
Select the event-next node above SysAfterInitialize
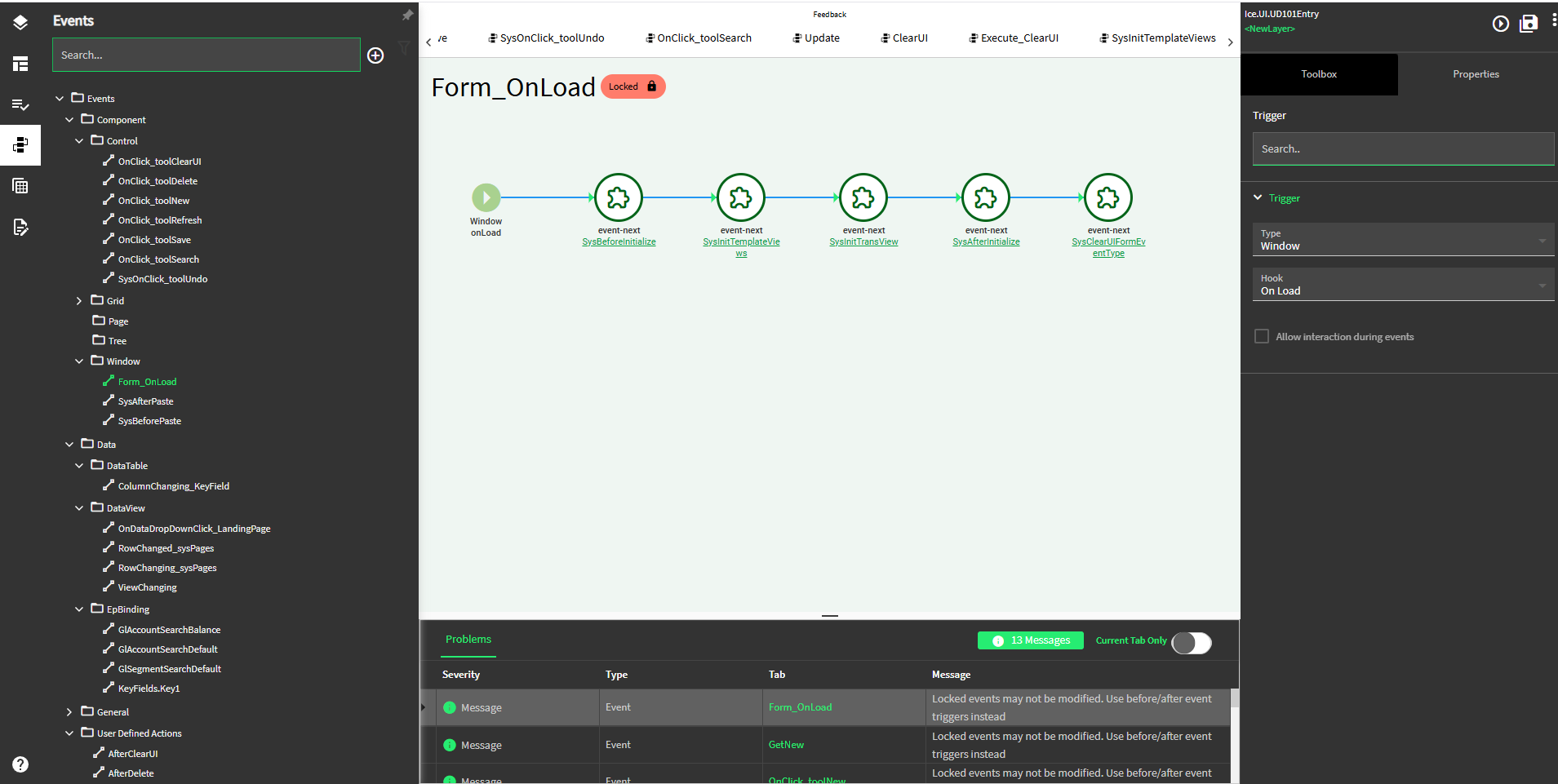click(986, 197)
